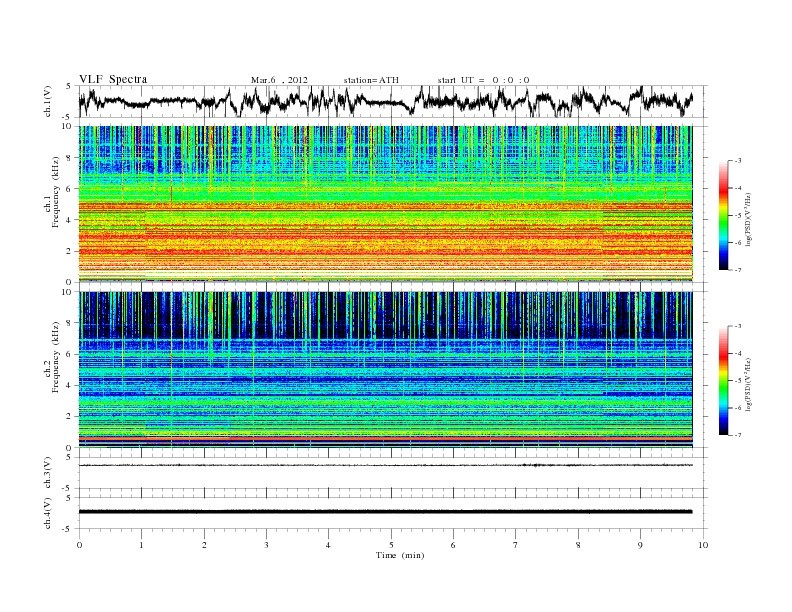This screenshot has width=792, height=612.
Task: Click the -3 value on upper colorbar
Action: (x=738, y=161)
